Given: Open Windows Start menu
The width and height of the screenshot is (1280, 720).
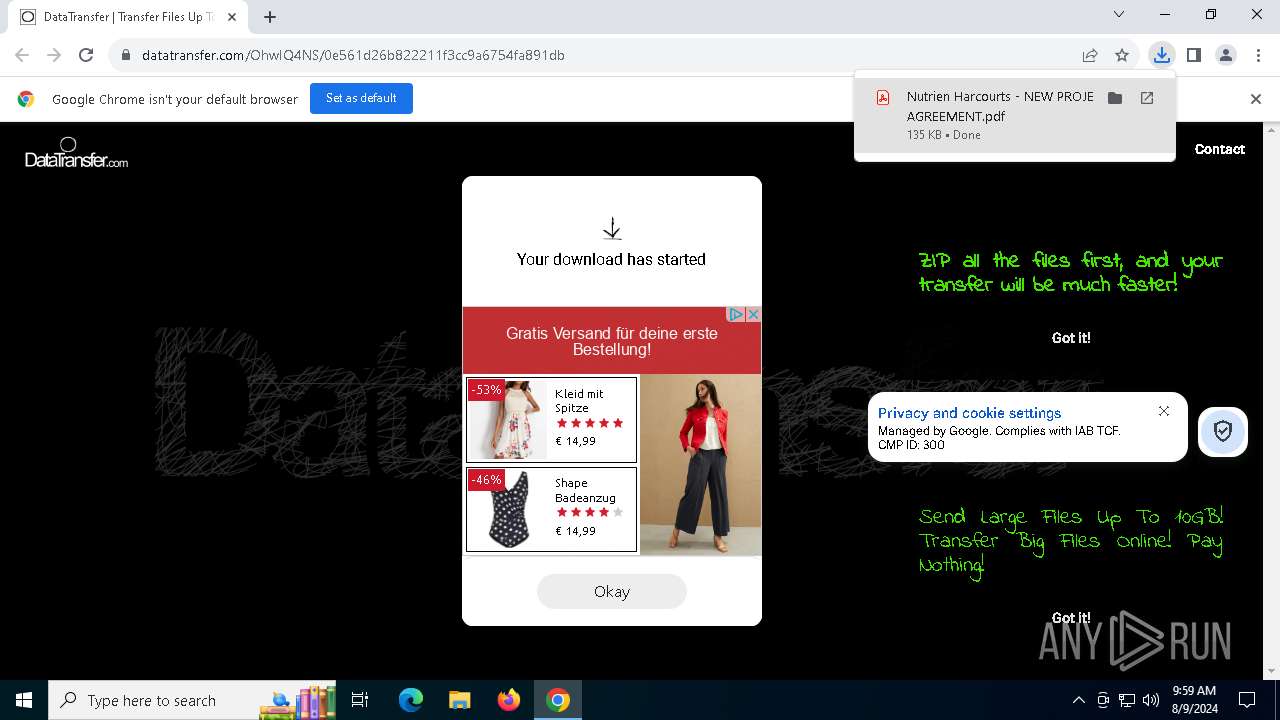Looking at the screenshot, I should point(24,700).
